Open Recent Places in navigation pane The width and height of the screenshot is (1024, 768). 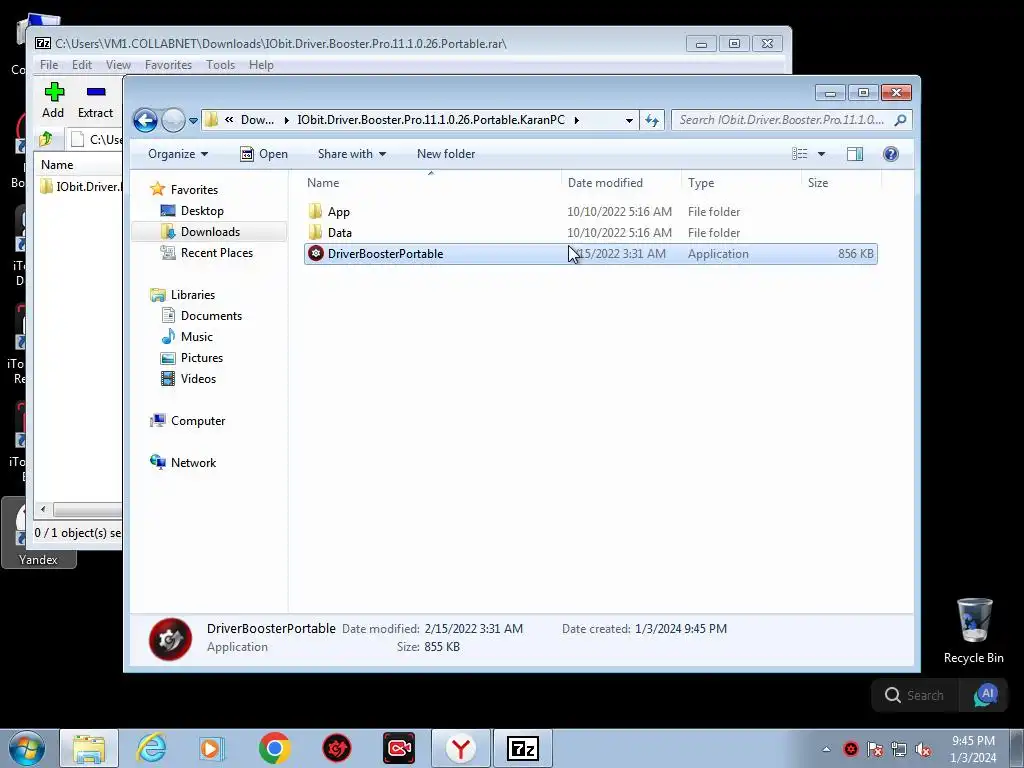coord(216,253)
